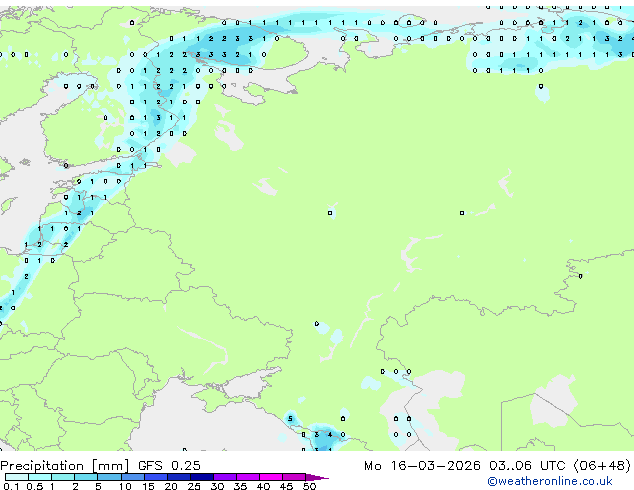Click the 10–15 mm blue legend swatch

133,477
